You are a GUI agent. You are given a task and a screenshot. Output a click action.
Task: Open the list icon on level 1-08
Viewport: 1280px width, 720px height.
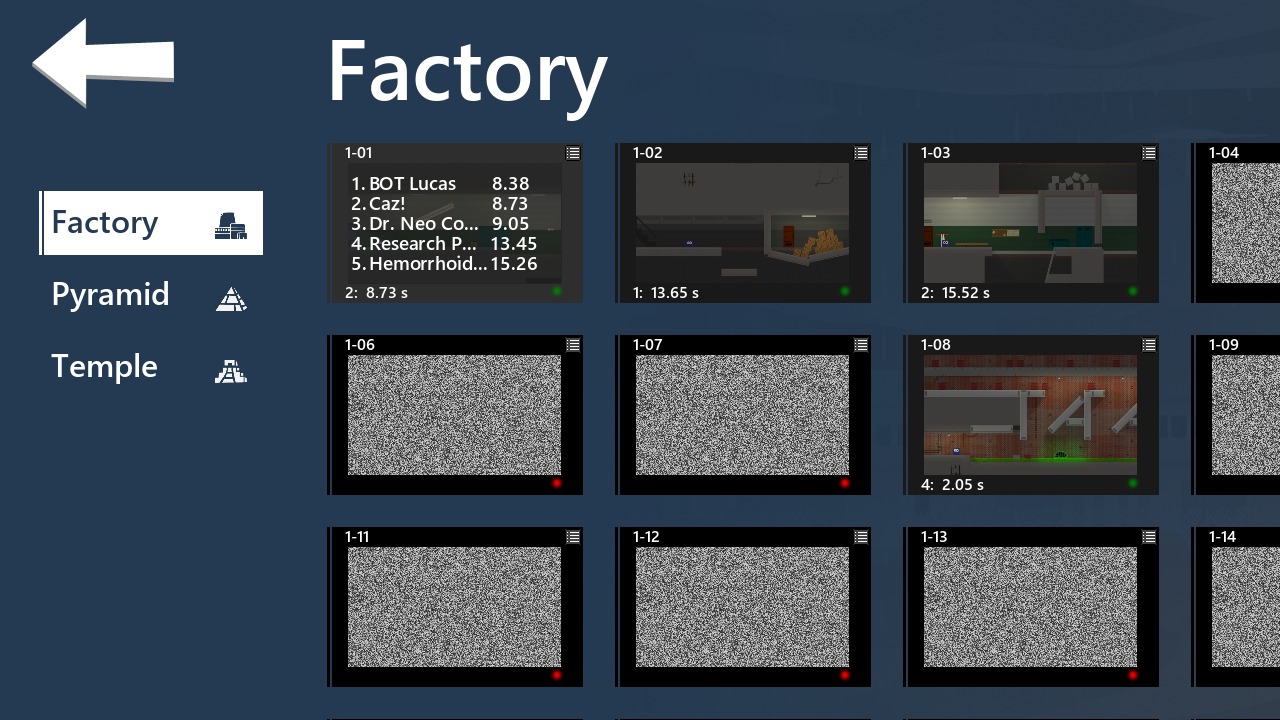point(1149,345)
